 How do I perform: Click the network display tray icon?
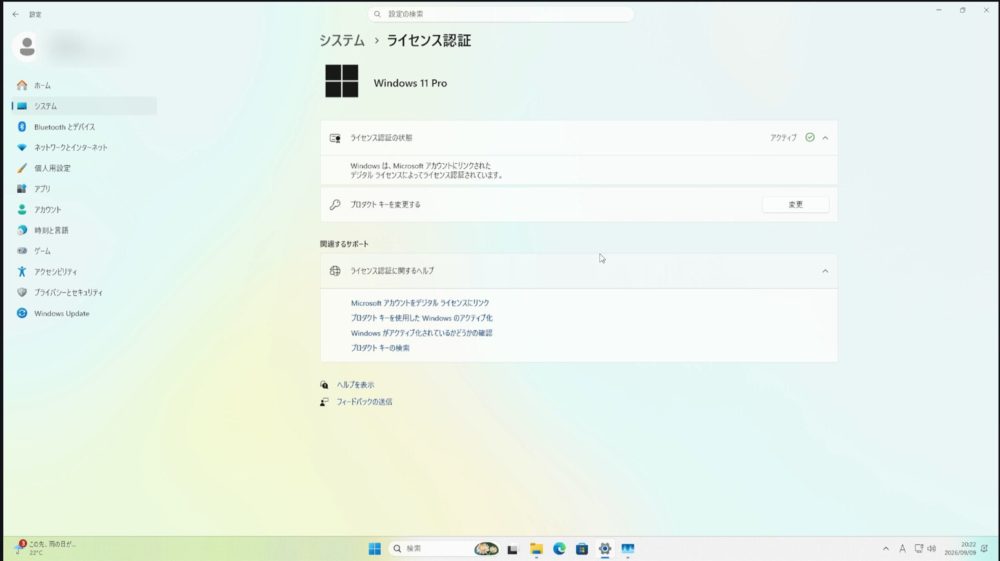pyautogui.click(x=918, y=548)
